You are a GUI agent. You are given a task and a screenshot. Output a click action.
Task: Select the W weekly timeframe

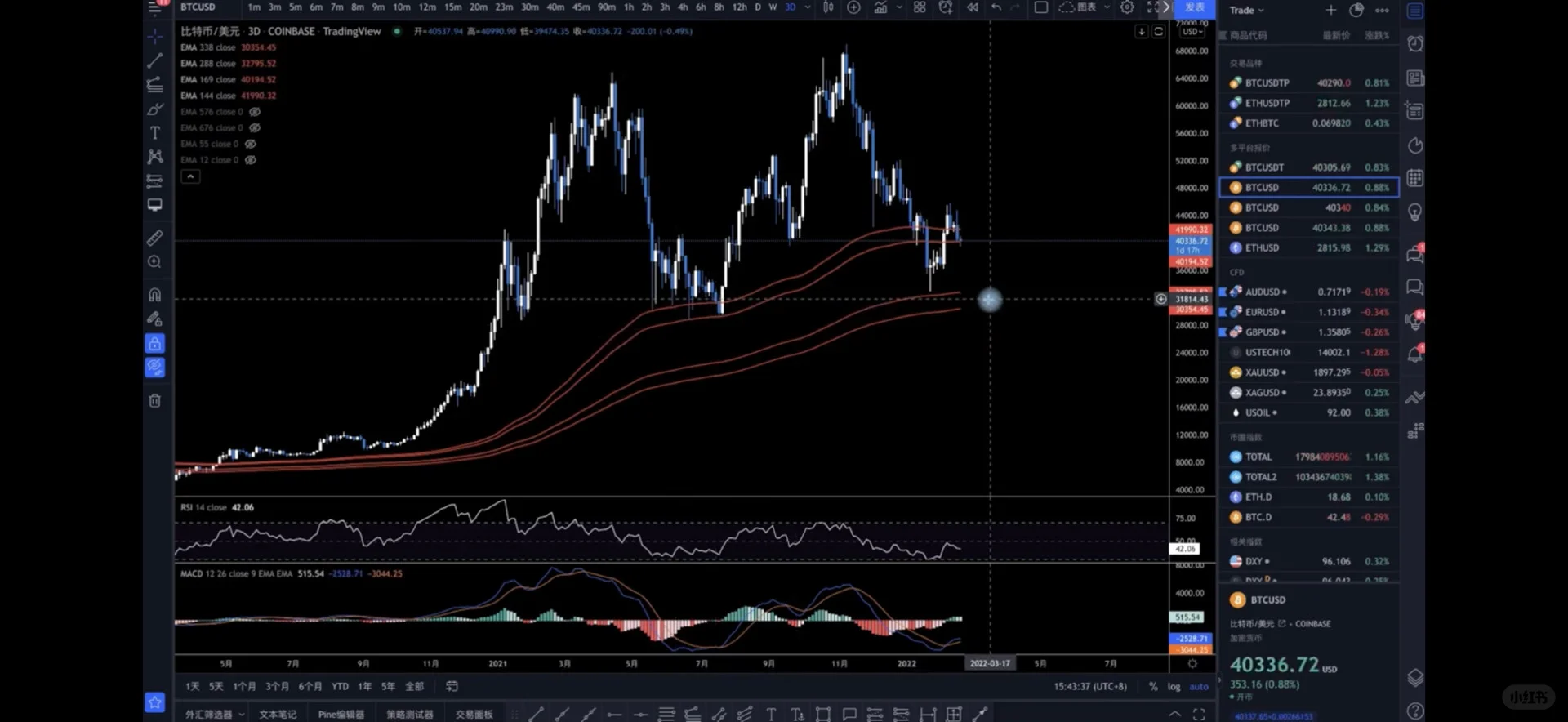click(773, 7)
